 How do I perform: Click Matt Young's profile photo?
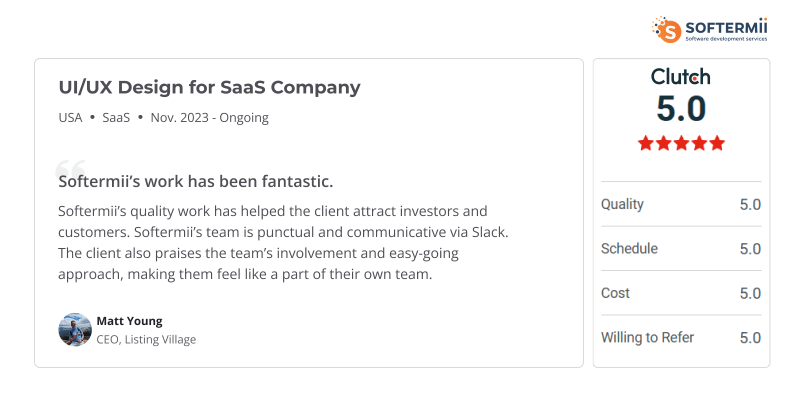(x=75, y=329)
